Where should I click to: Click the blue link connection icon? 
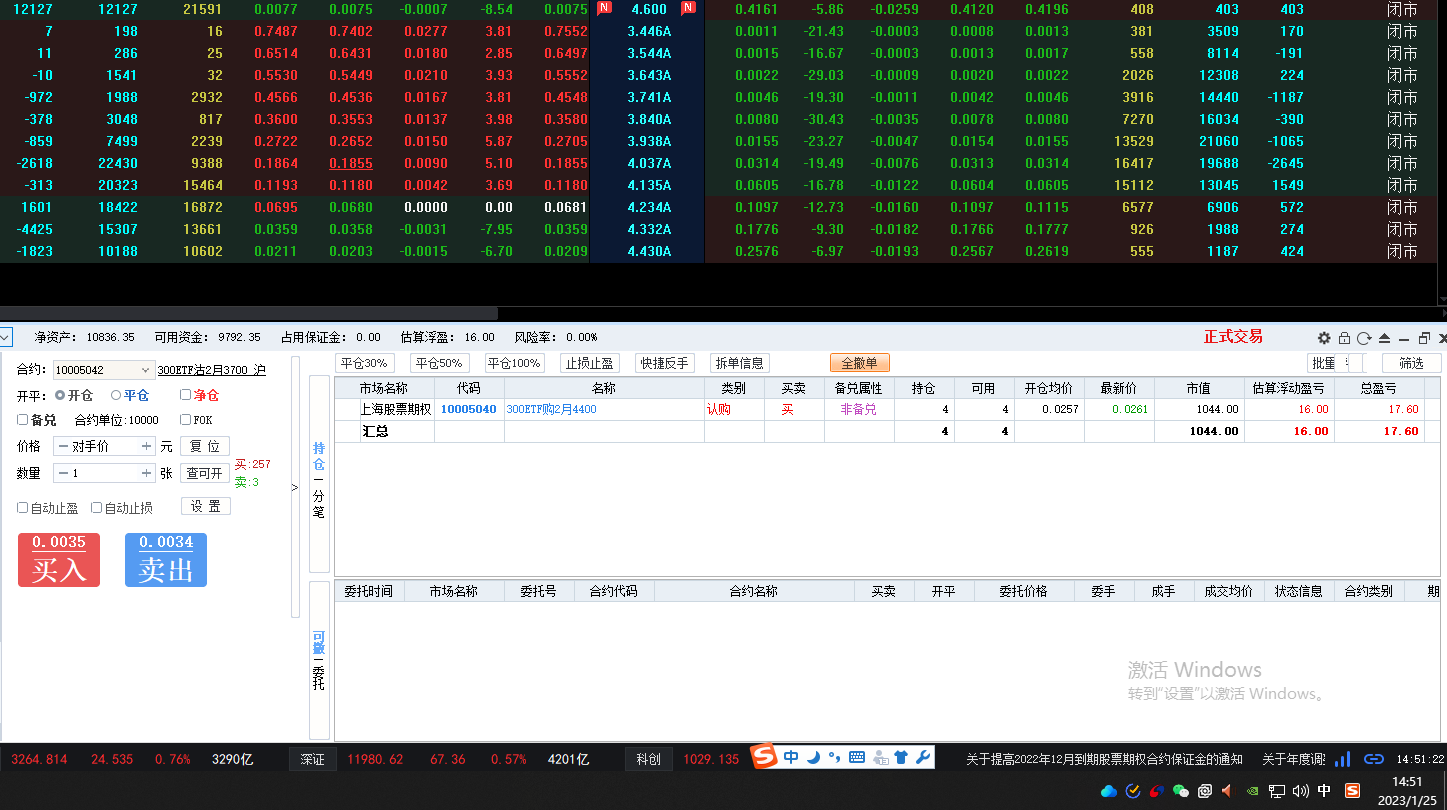pyautogui.click(x=1374, y=759)
